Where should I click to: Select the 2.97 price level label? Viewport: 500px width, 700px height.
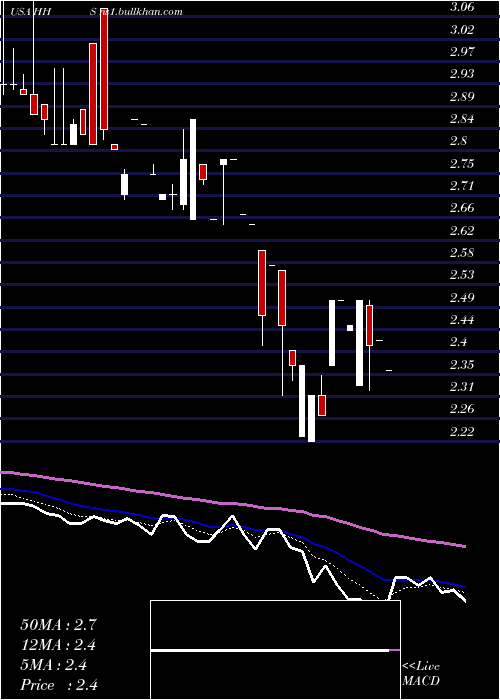(x=462, y=52)
